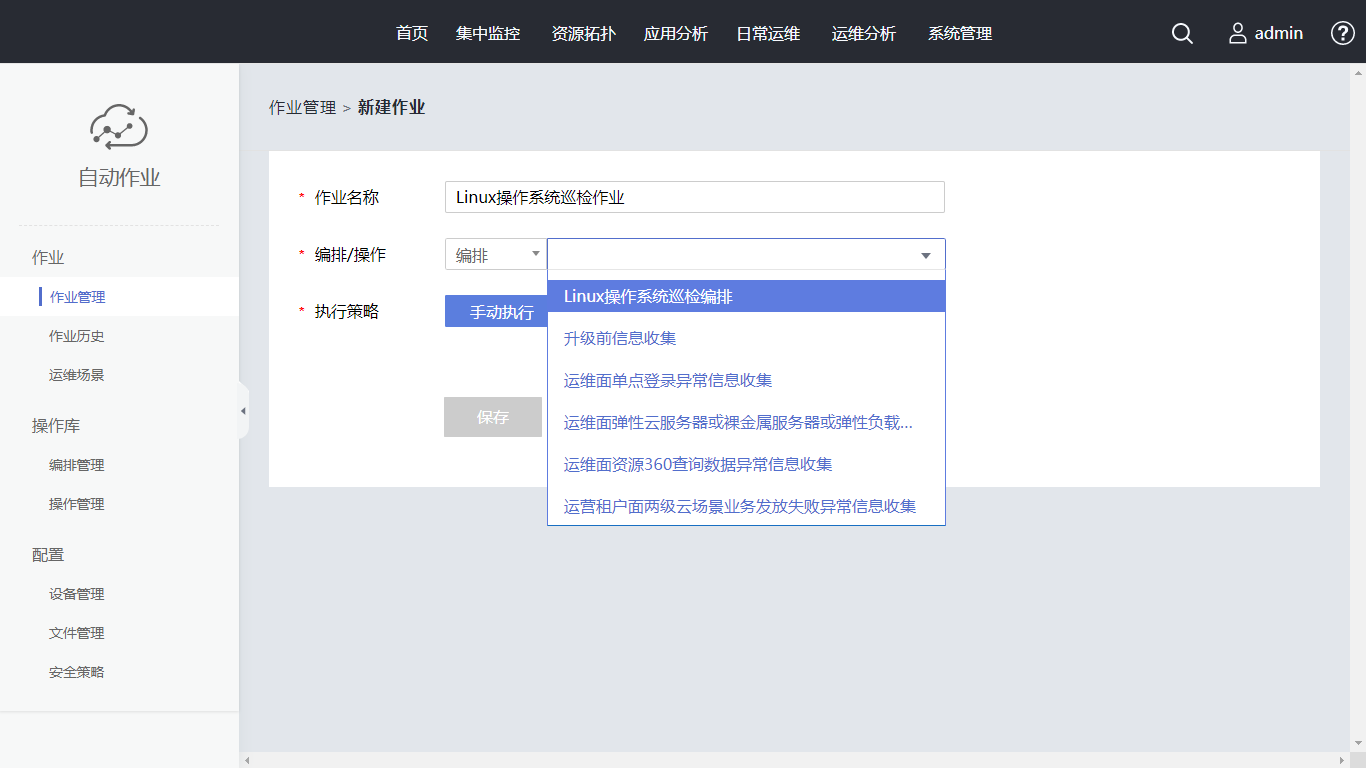The height and width of the screenshot is (768, 1366).
Task: Select 运维面单点登录异常信息收集 option
Action: click(668, 380)
